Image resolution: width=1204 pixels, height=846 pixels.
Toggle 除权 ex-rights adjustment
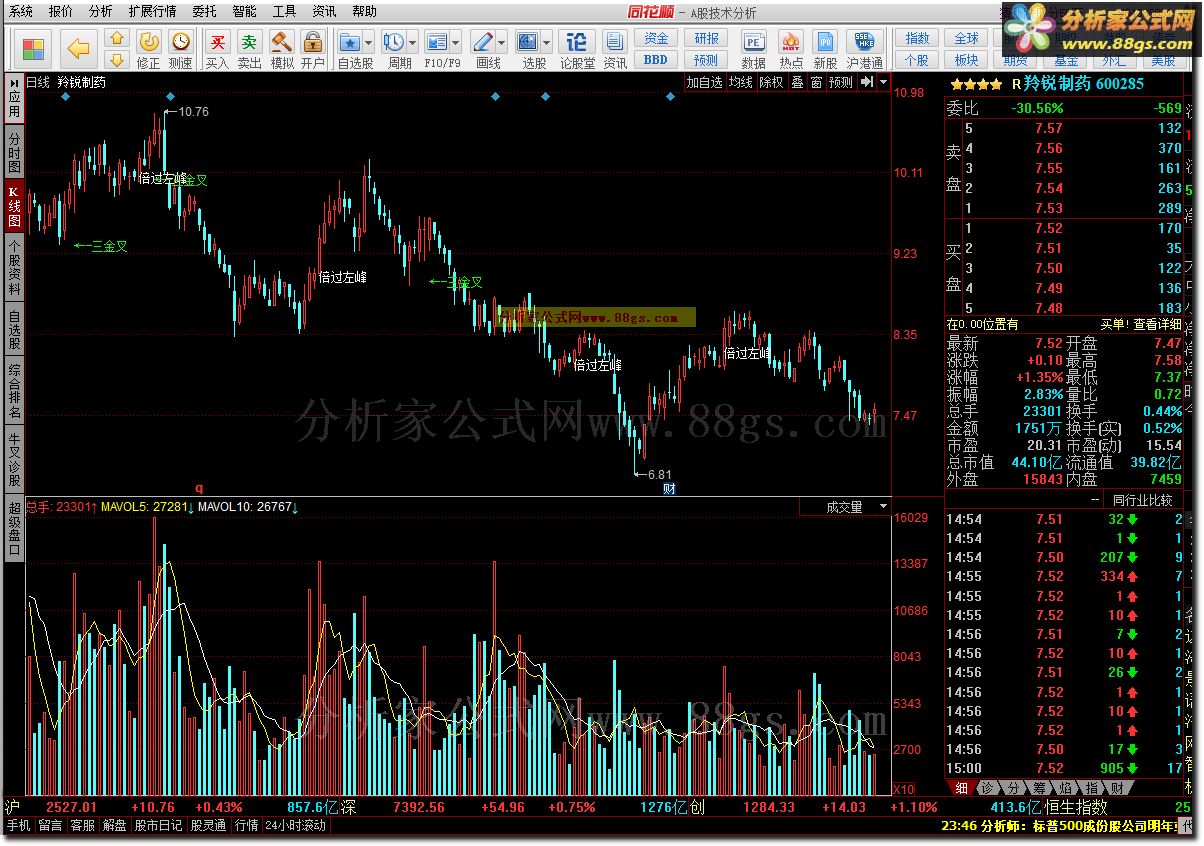click(771, 82)
